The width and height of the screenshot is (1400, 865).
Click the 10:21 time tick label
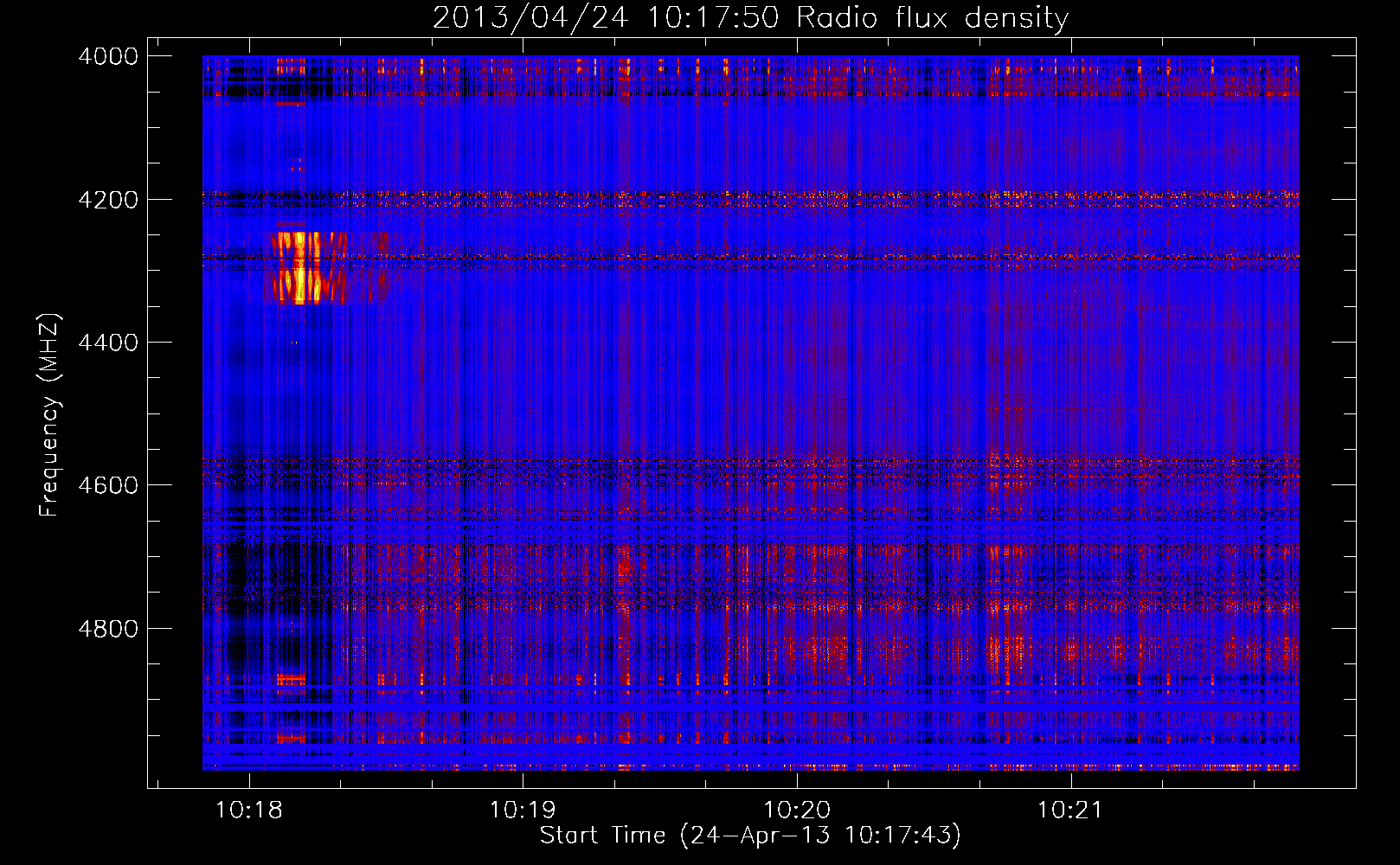click(x=1071, y=810)
